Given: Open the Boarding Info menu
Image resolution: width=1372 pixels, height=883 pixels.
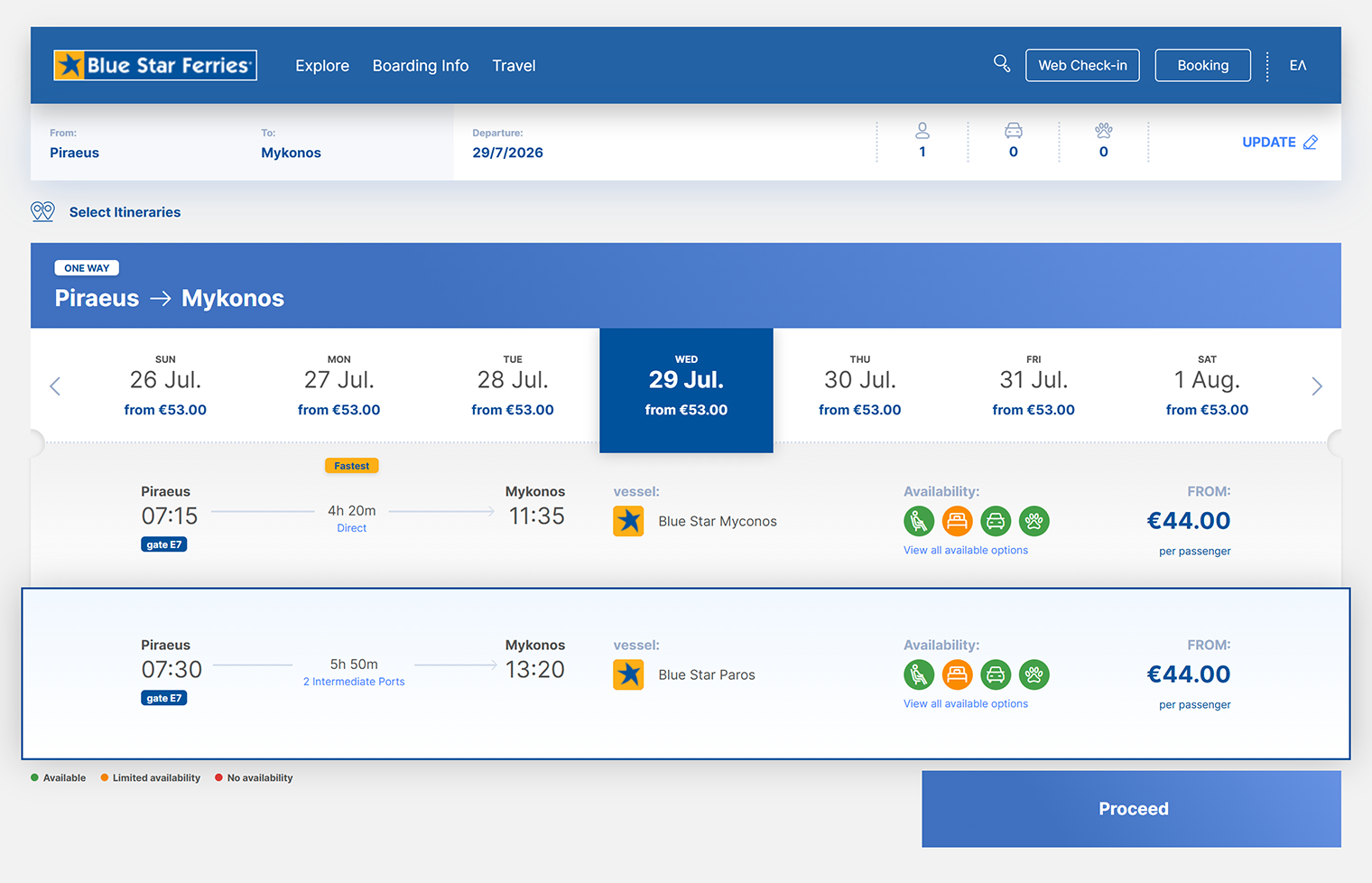Looking at the screenshot, I should [421, 66].
